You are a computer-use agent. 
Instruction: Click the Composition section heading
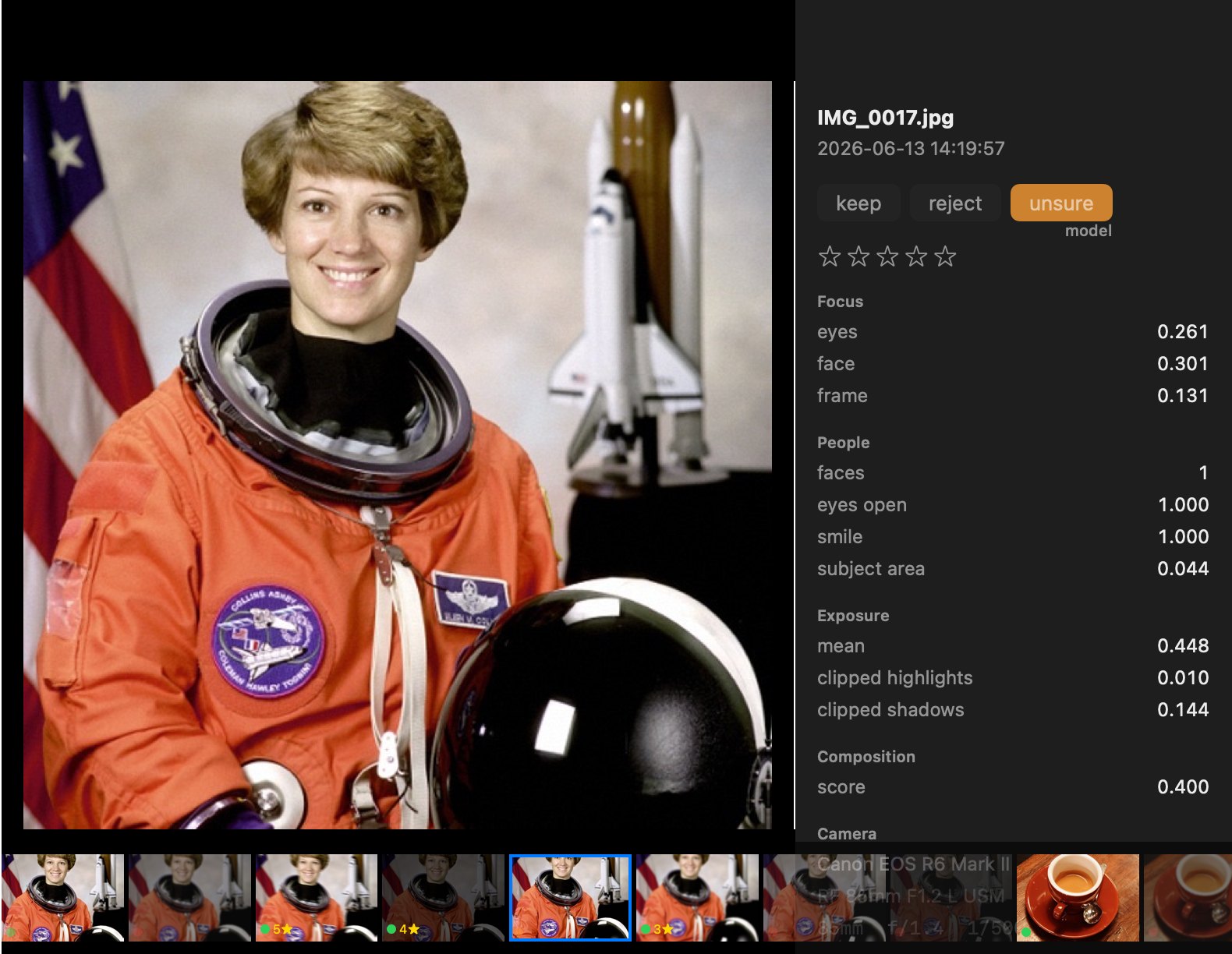point(866,757)
